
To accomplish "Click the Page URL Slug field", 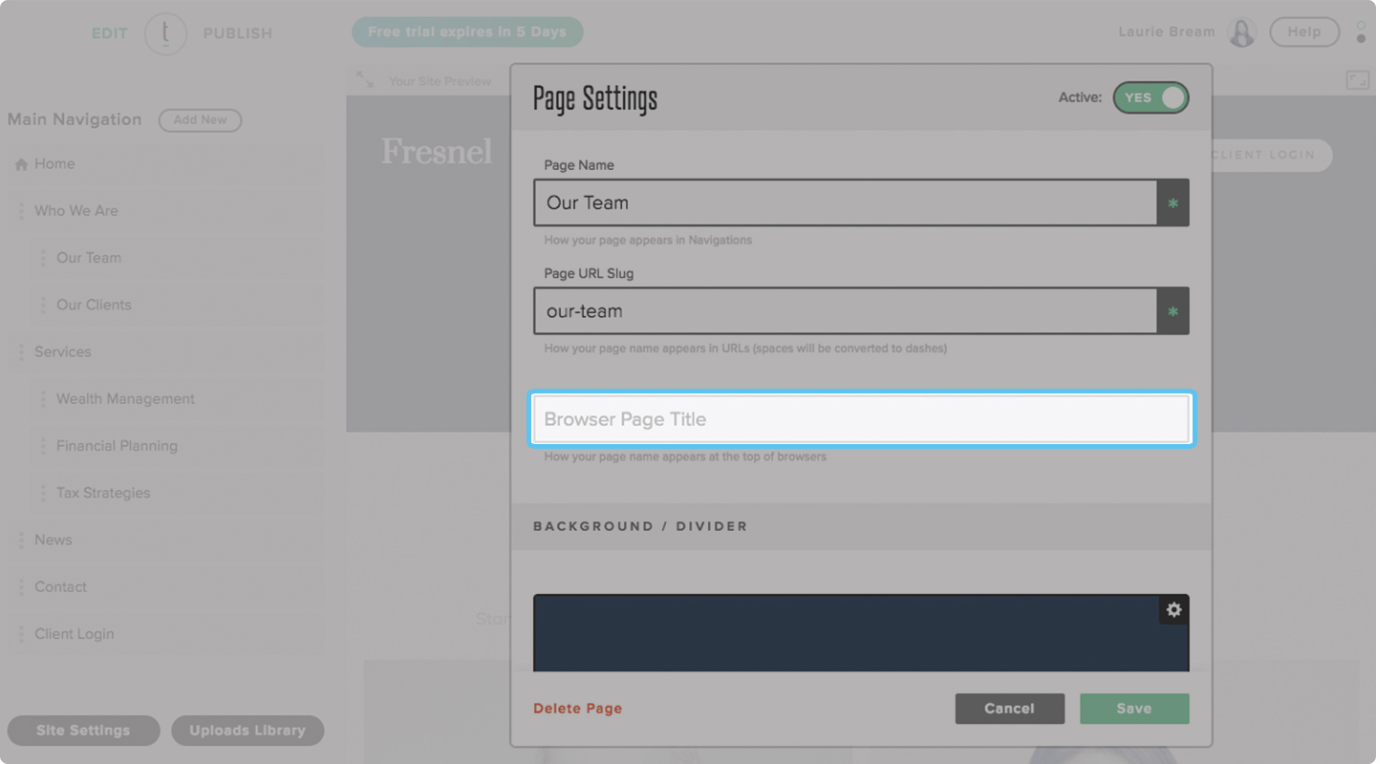I will [845, 311].
